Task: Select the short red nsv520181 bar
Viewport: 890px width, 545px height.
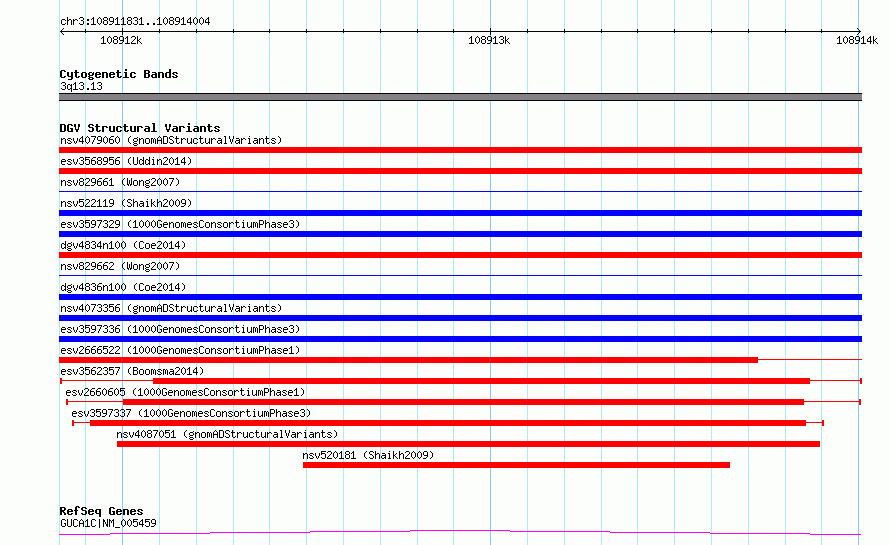Action: 517,465
